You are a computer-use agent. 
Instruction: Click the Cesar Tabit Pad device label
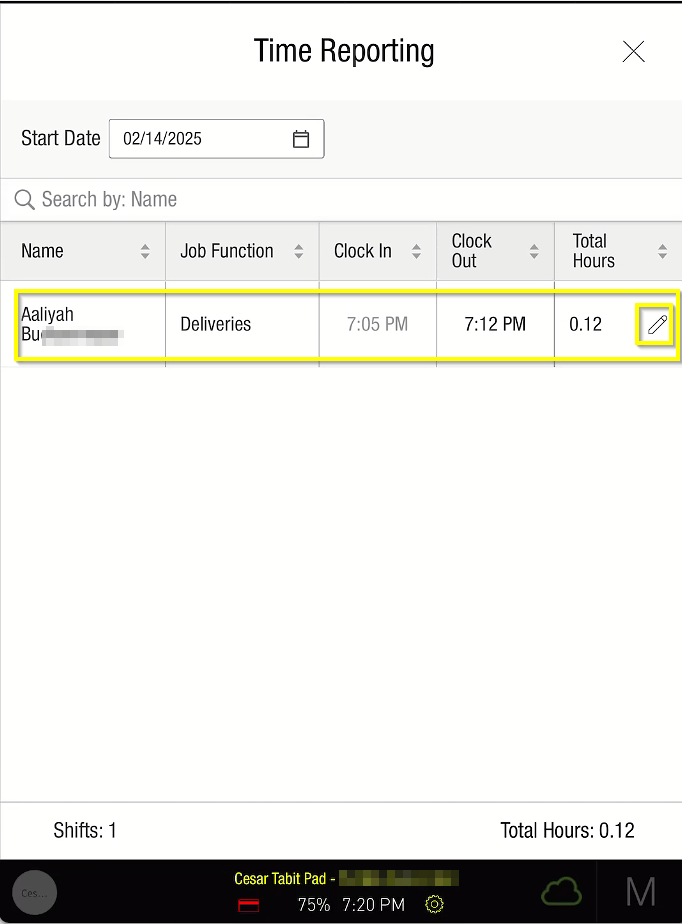281,878
